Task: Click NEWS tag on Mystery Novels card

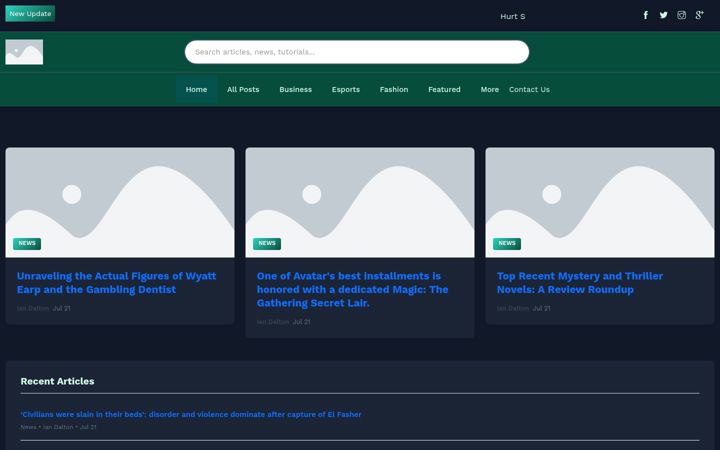Action: (507, 243)
